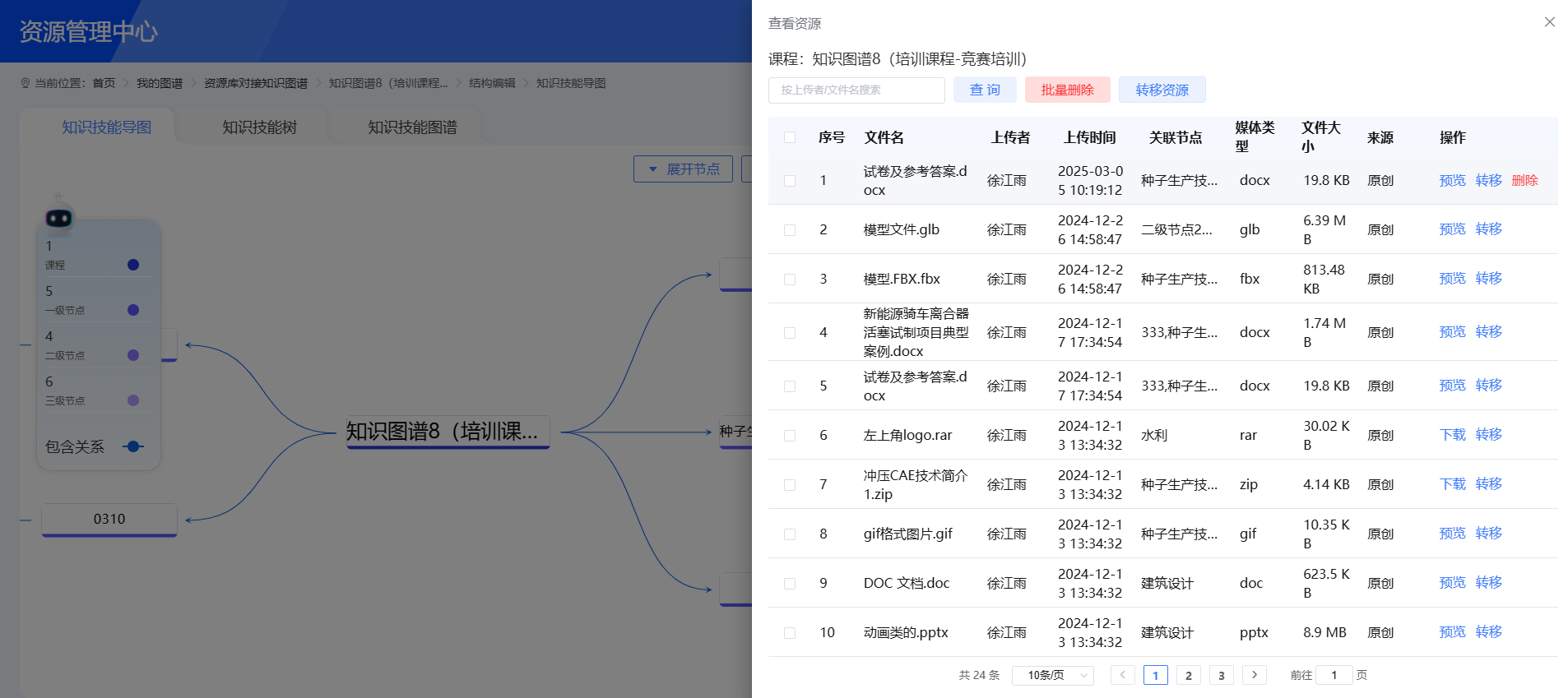Click the 二级节点 legend color dot
Image resolution: width=1568 pixels, height=698 pixels.
[x=133, y=355]
